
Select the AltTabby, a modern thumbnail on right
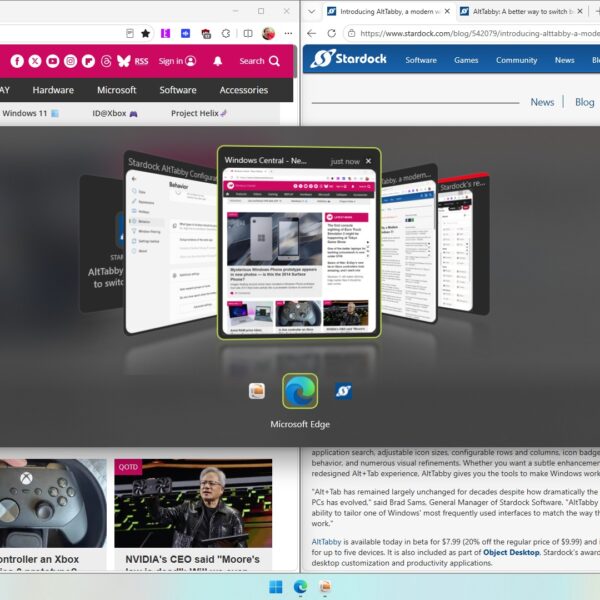pos(409,245)
